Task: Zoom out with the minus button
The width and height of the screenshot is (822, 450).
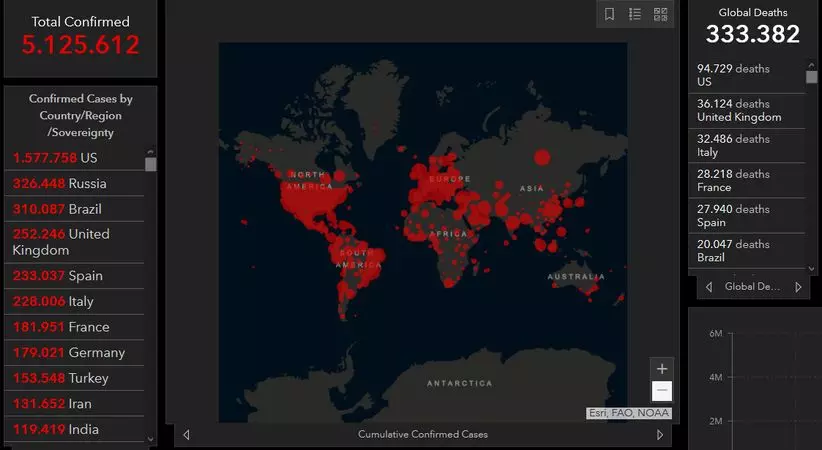Action: 661,391
